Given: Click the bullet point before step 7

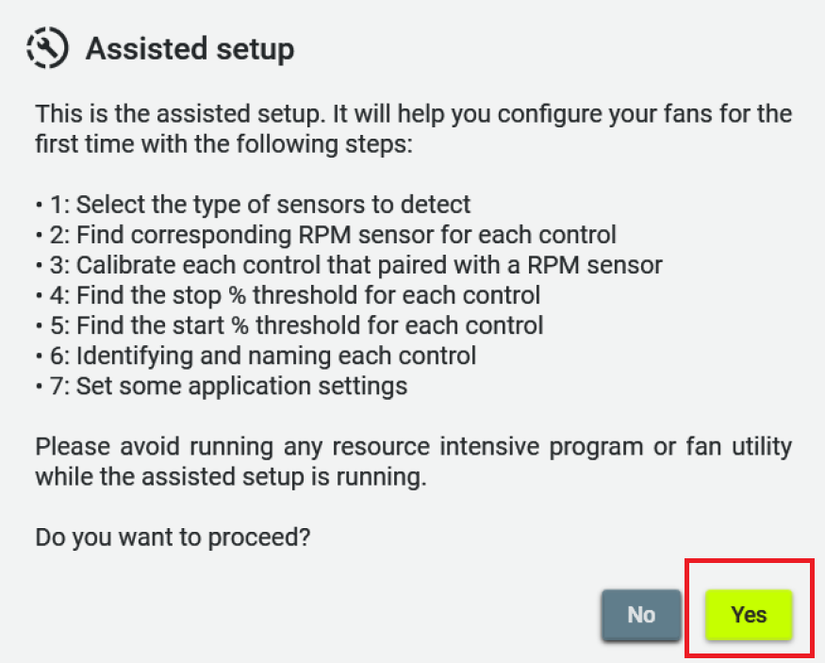Looking at the screenshot, I should point(38,386).
